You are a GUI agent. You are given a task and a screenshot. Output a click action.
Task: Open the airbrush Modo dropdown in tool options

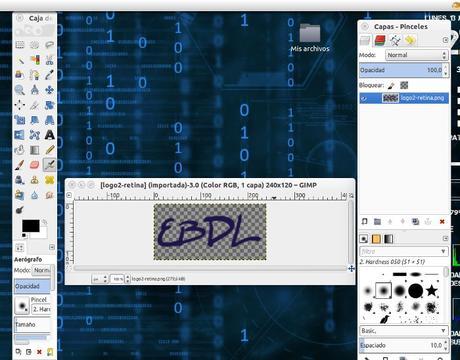point(42,270)
